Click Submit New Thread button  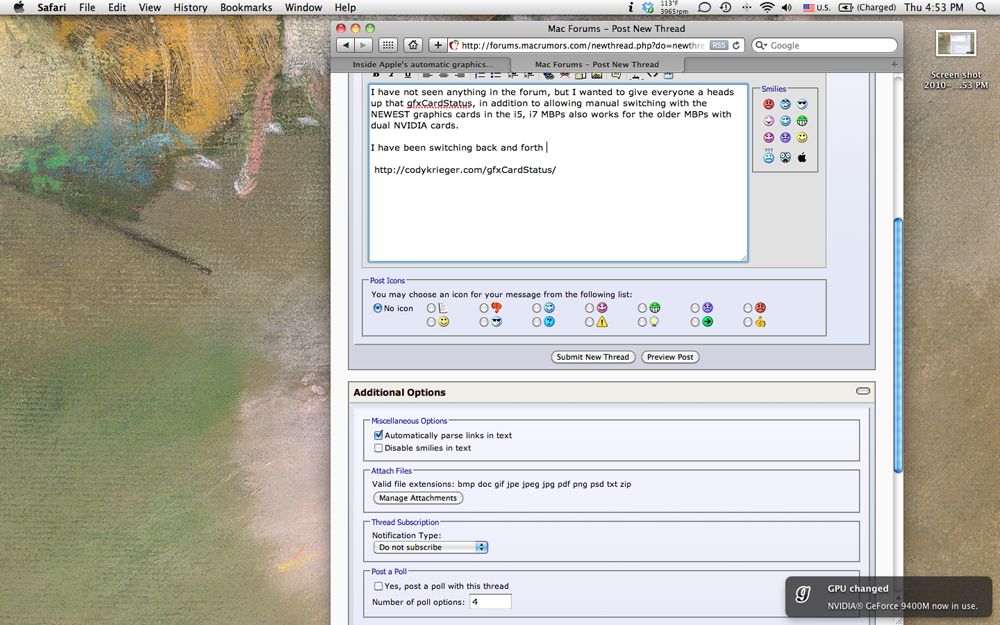coord(593,357)
